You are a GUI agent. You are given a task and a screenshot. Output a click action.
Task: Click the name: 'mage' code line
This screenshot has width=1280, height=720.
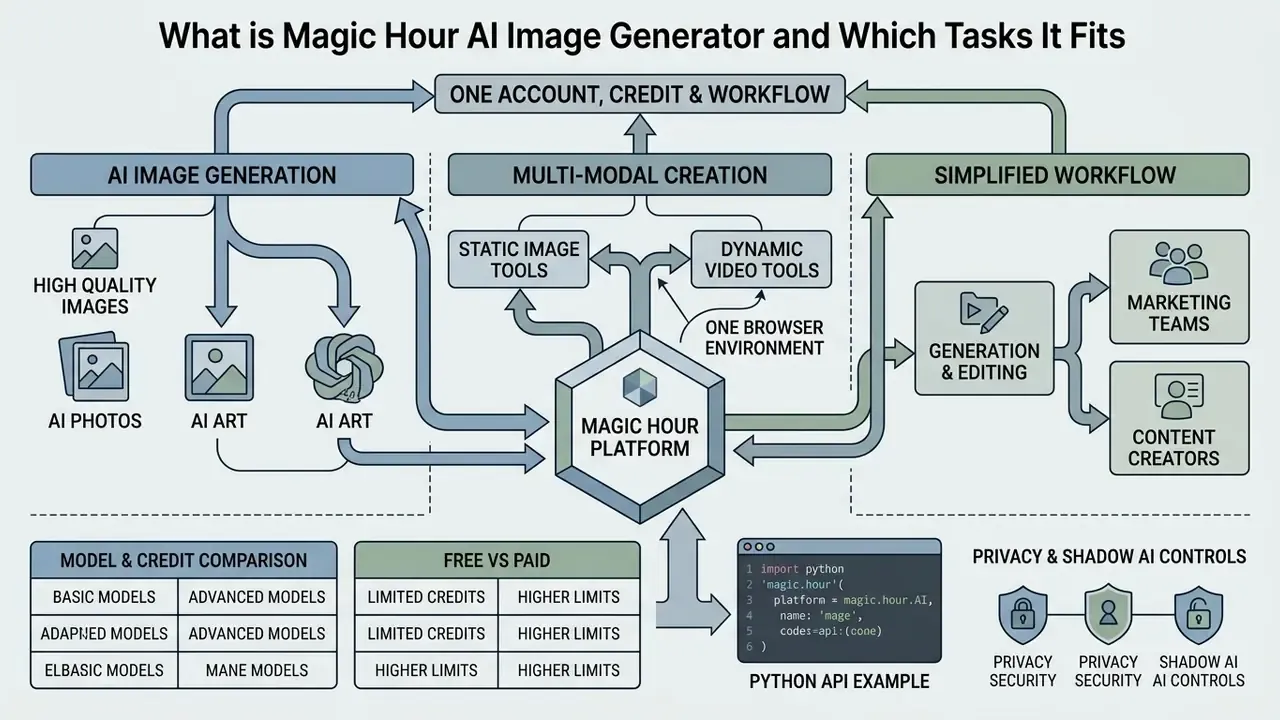coord(820,616)
